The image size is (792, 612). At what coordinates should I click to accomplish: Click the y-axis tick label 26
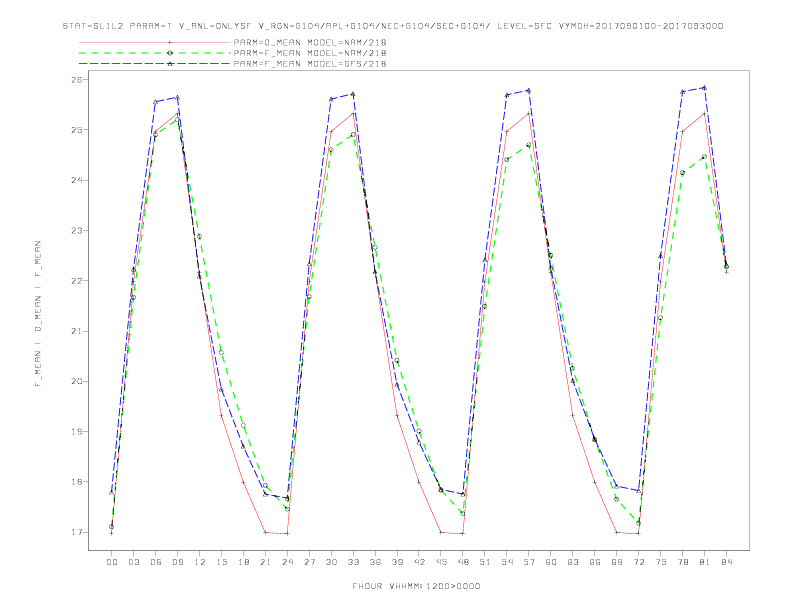coord(76,80)
